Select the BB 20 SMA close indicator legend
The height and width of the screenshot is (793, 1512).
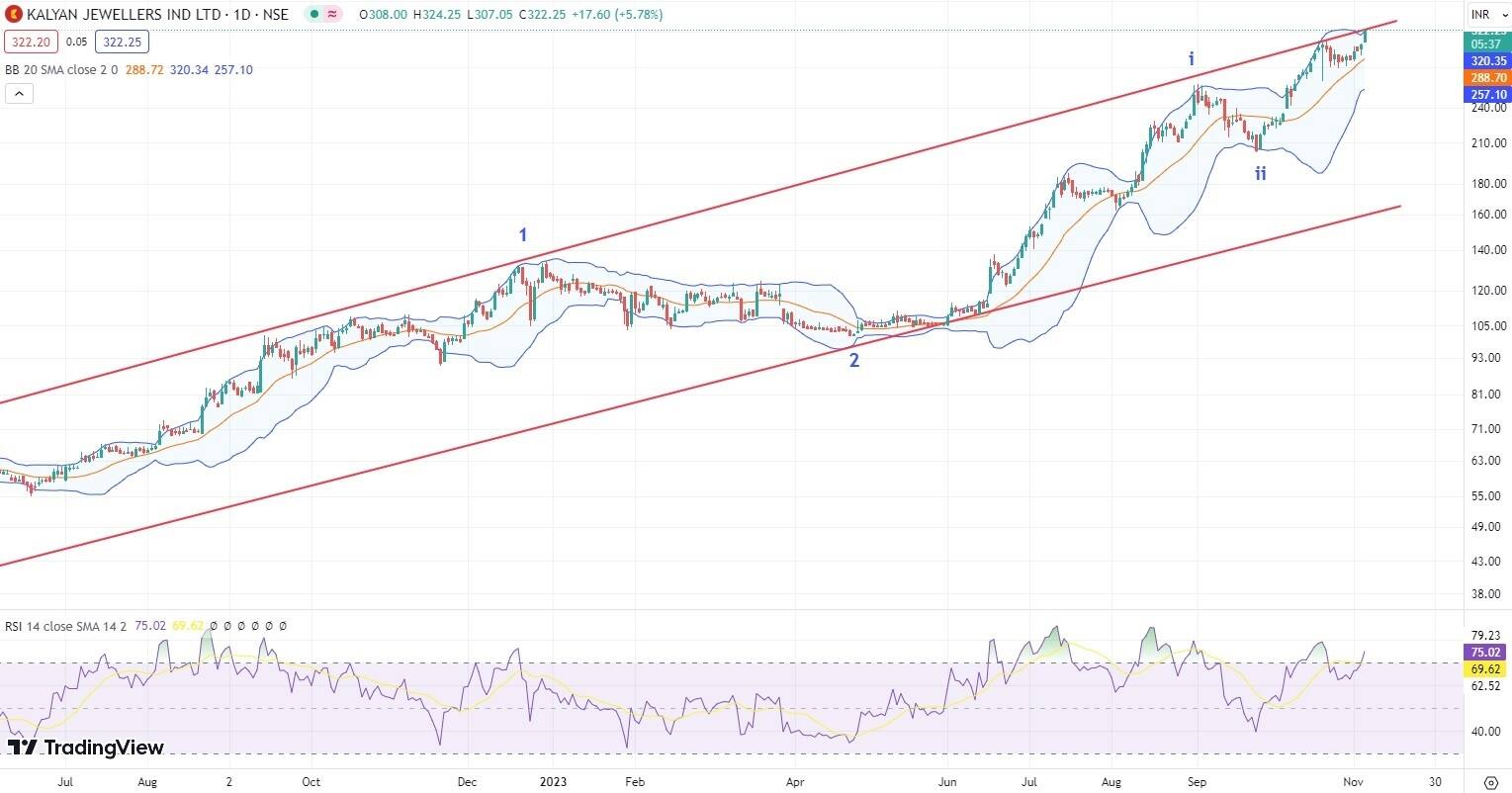[61, 70]
